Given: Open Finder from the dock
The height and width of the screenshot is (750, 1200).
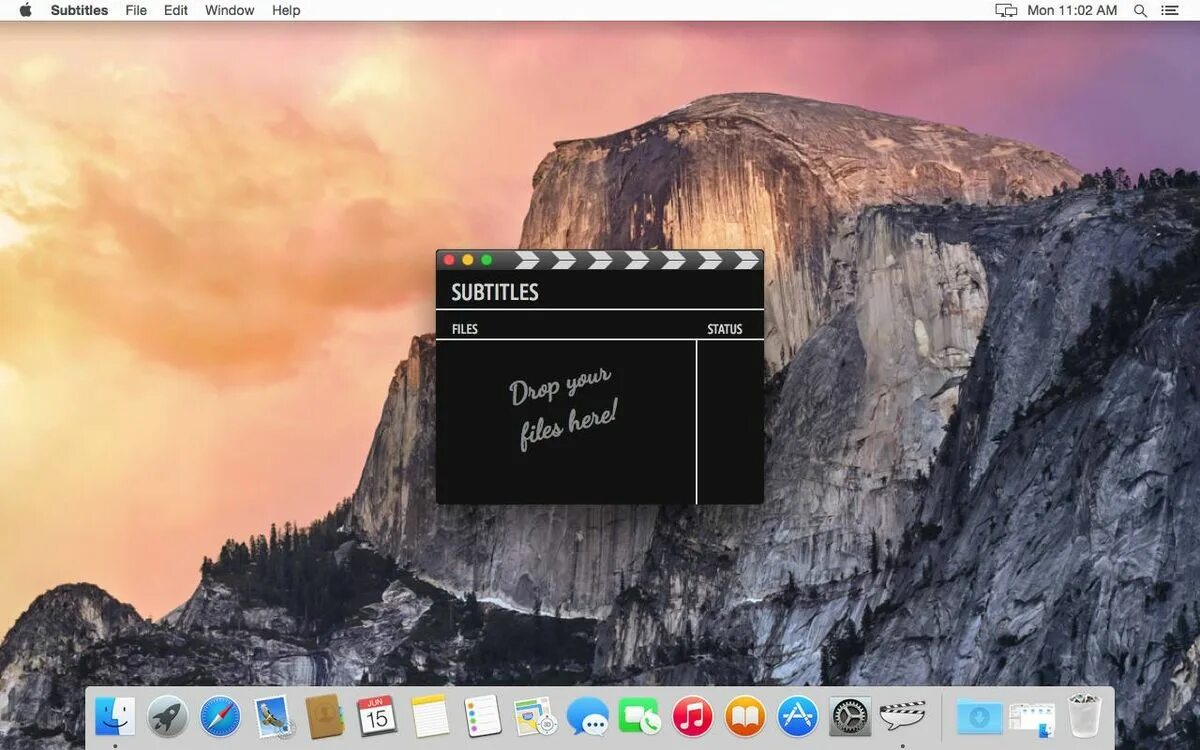Looking at the screenshot, I should point(115,716).
